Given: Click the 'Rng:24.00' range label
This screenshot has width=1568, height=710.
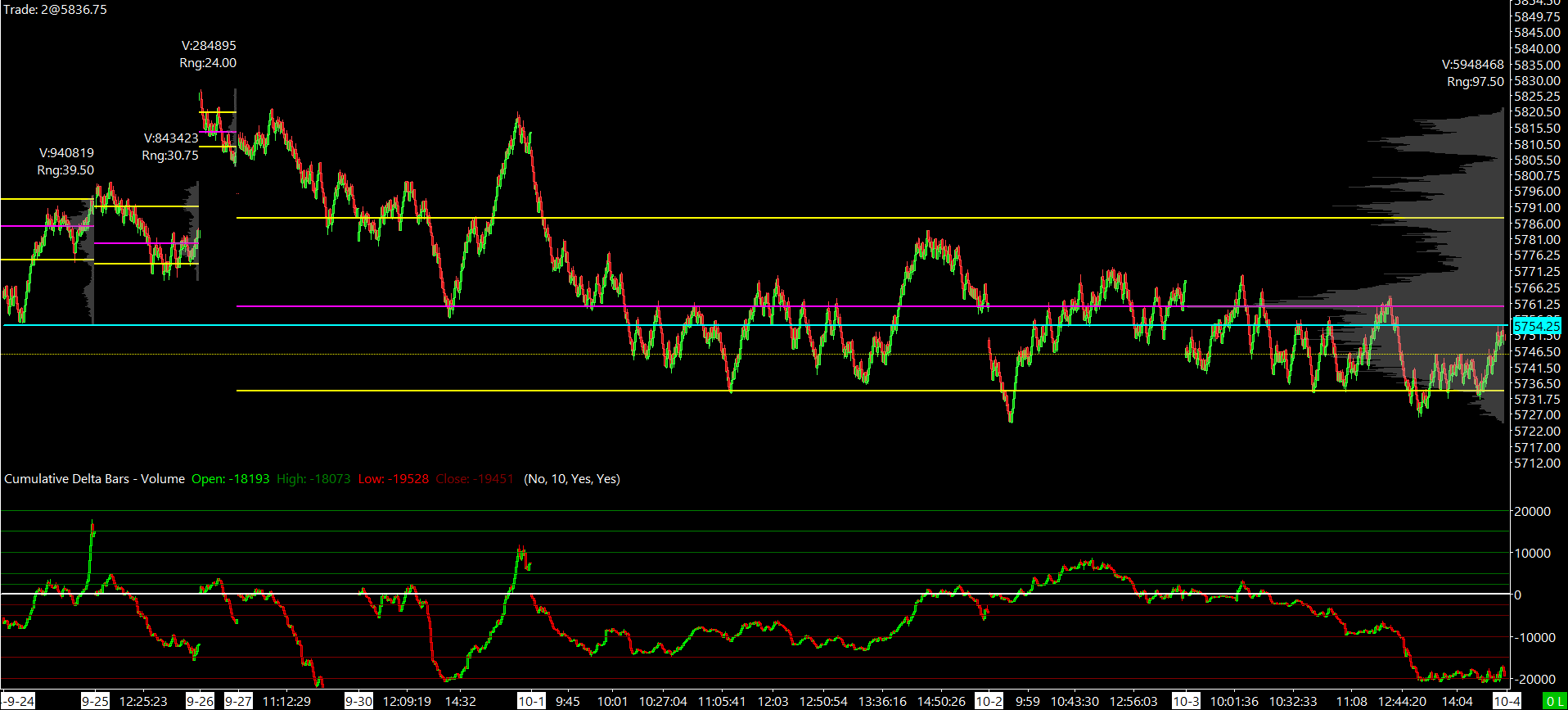Looking at the screenshot, I should click(208, 63).
